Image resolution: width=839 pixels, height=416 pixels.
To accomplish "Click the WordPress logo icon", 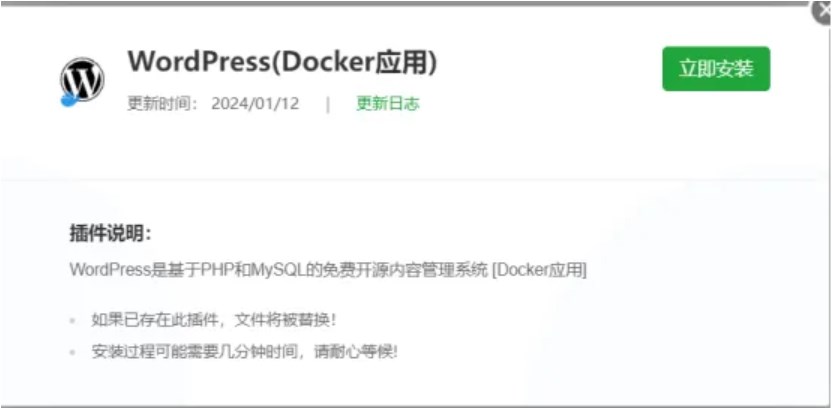I will [82, 79].
